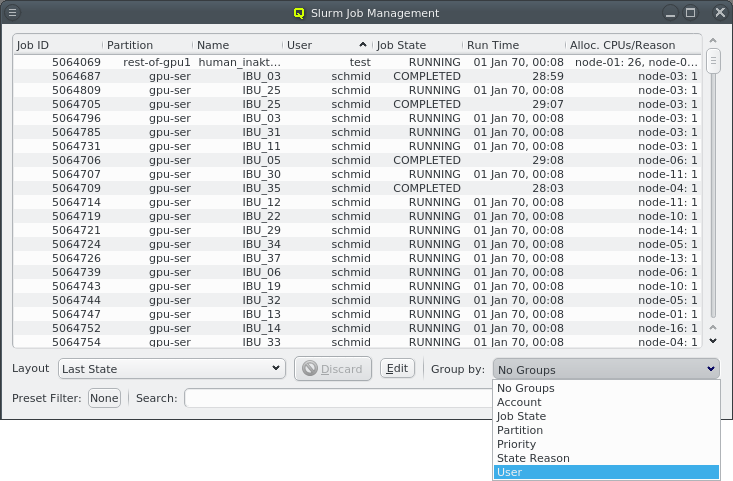Click the rest-of-gpu1 partition cell
The height and width of the screenshot is (481, 733).
pyautogui.click(x=157, y=62)
